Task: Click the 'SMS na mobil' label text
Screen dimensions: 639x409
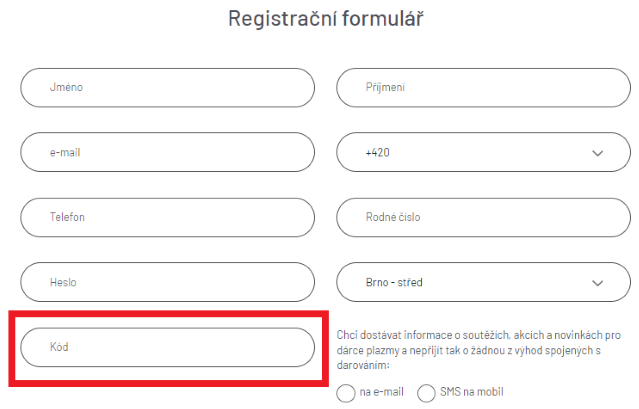Action: 472,392
